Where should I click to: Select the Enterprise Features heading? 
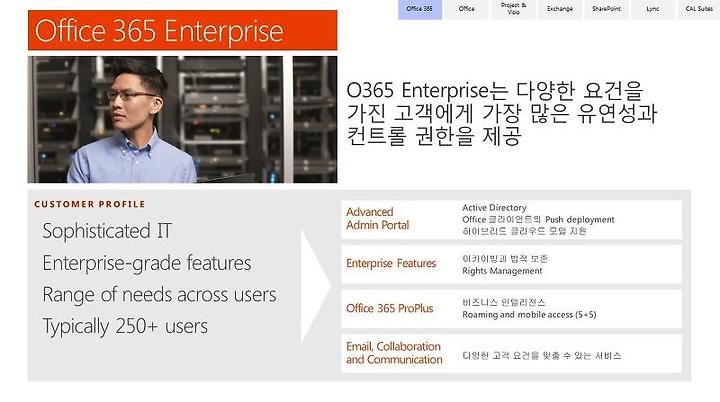pos(391,263)
